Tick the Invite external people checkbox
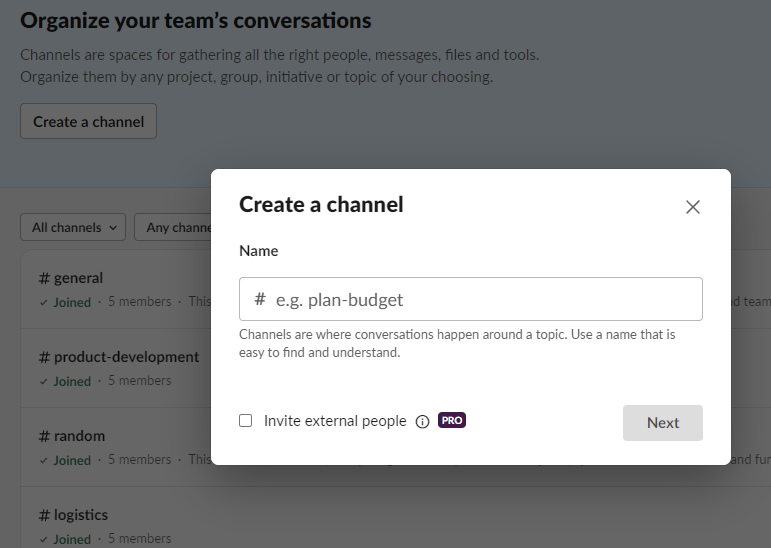The height and width of the screenshot is (548, 771). click(246, 421)
